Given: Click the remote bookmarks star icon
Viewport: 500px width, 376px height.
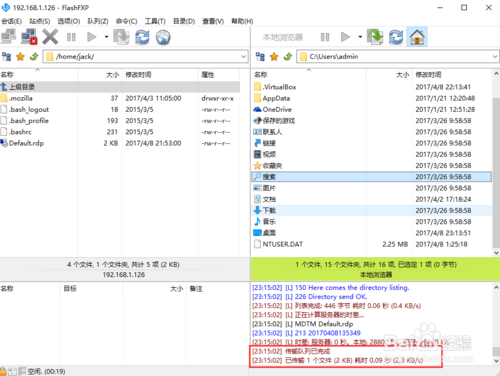Looking at the screenshot, I should [x=20, y=57].
